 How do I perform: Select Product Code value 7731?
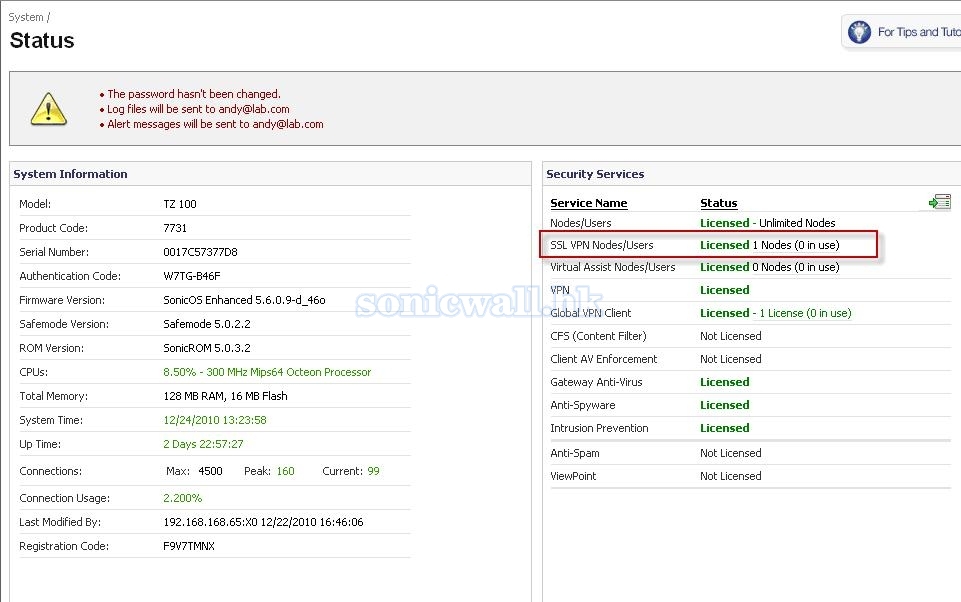coord(175,228)
